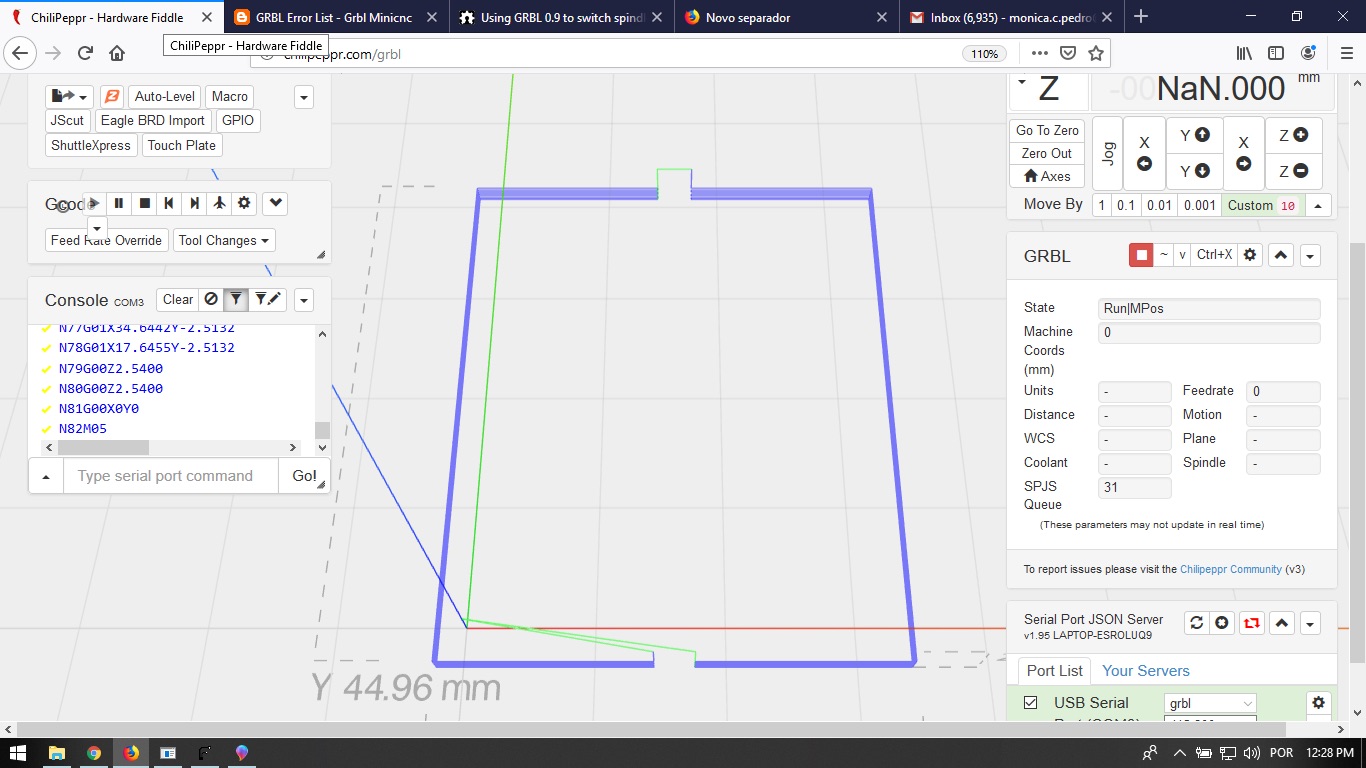Screen dimensions: 1366x768
Task: Click Zero Out
Action: pos(1047,153)
